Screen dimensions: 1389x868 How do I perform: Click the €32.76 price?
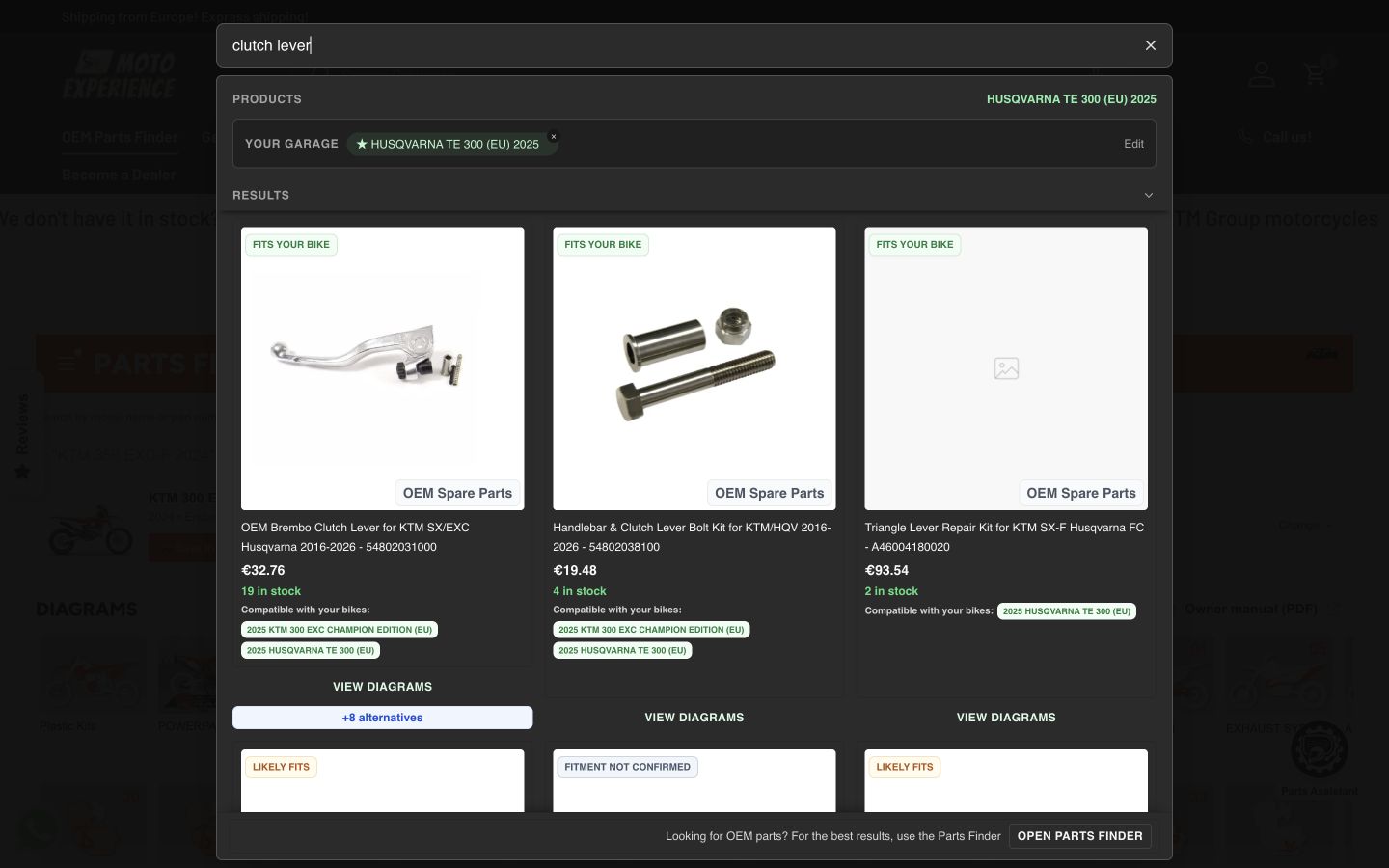[x=263, y=570]
